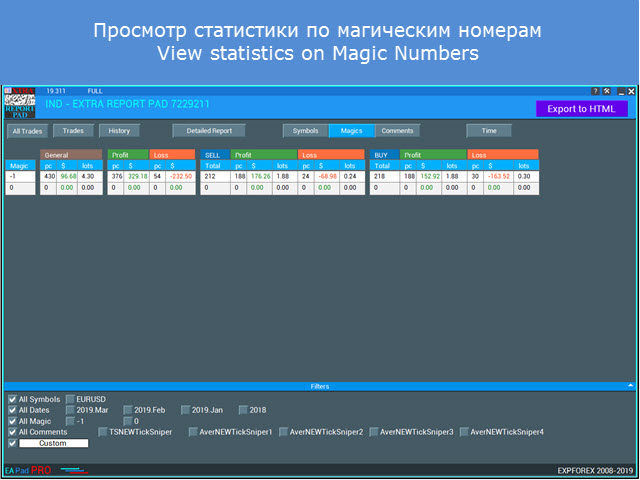Image resolution: width=640 pixels, height=480 pixels.
Task: Click the Custom filter input field
Action: click(x=53, y=443)
